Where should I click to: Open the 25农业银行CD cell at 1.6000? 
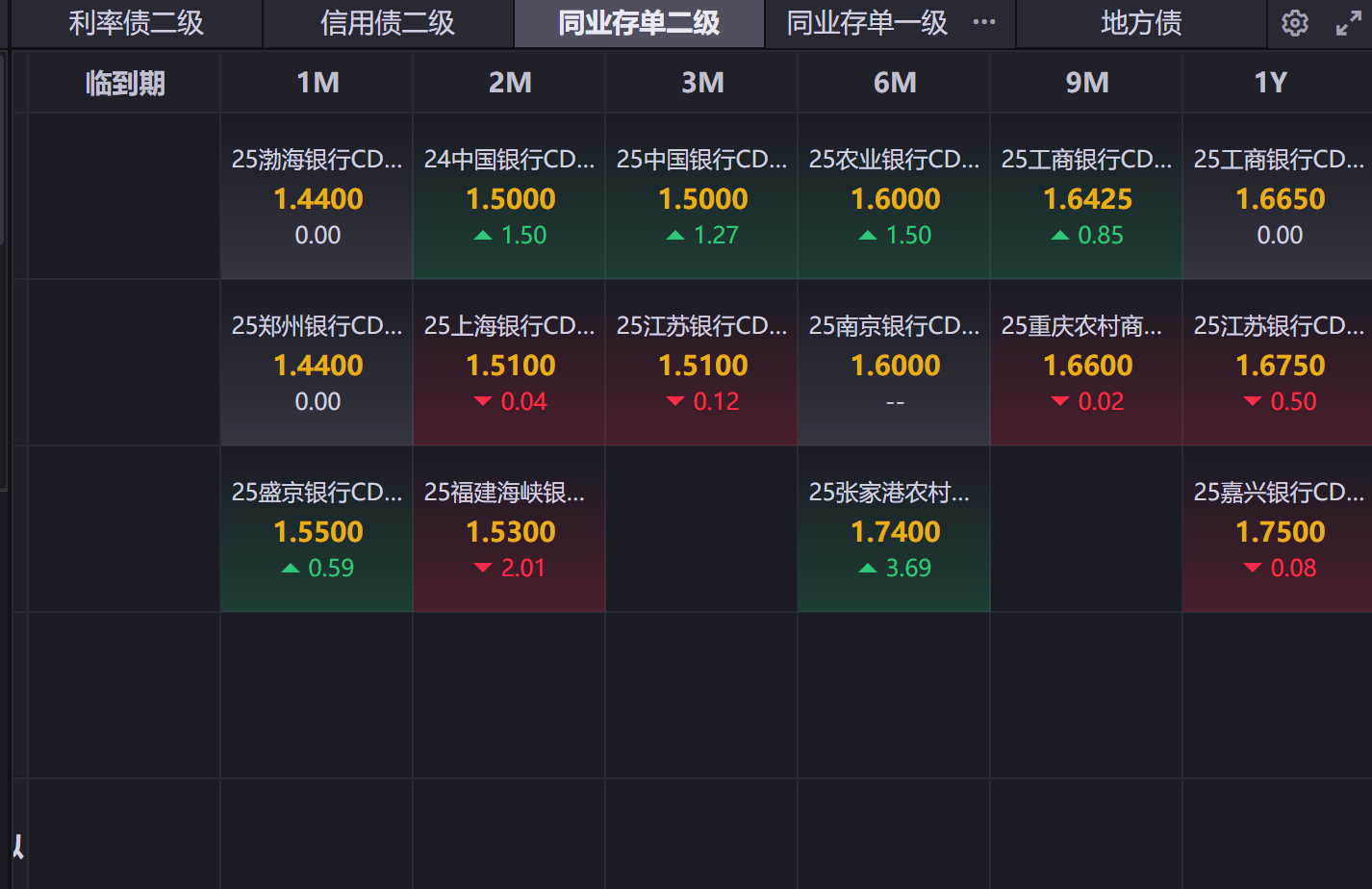[x=895, y=197]
